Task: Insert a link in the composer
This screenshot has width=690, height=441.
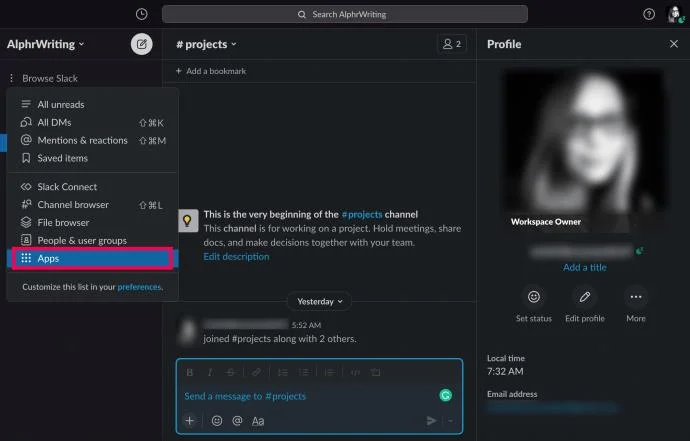Action: pyautogui.click(x=256, y=372)
